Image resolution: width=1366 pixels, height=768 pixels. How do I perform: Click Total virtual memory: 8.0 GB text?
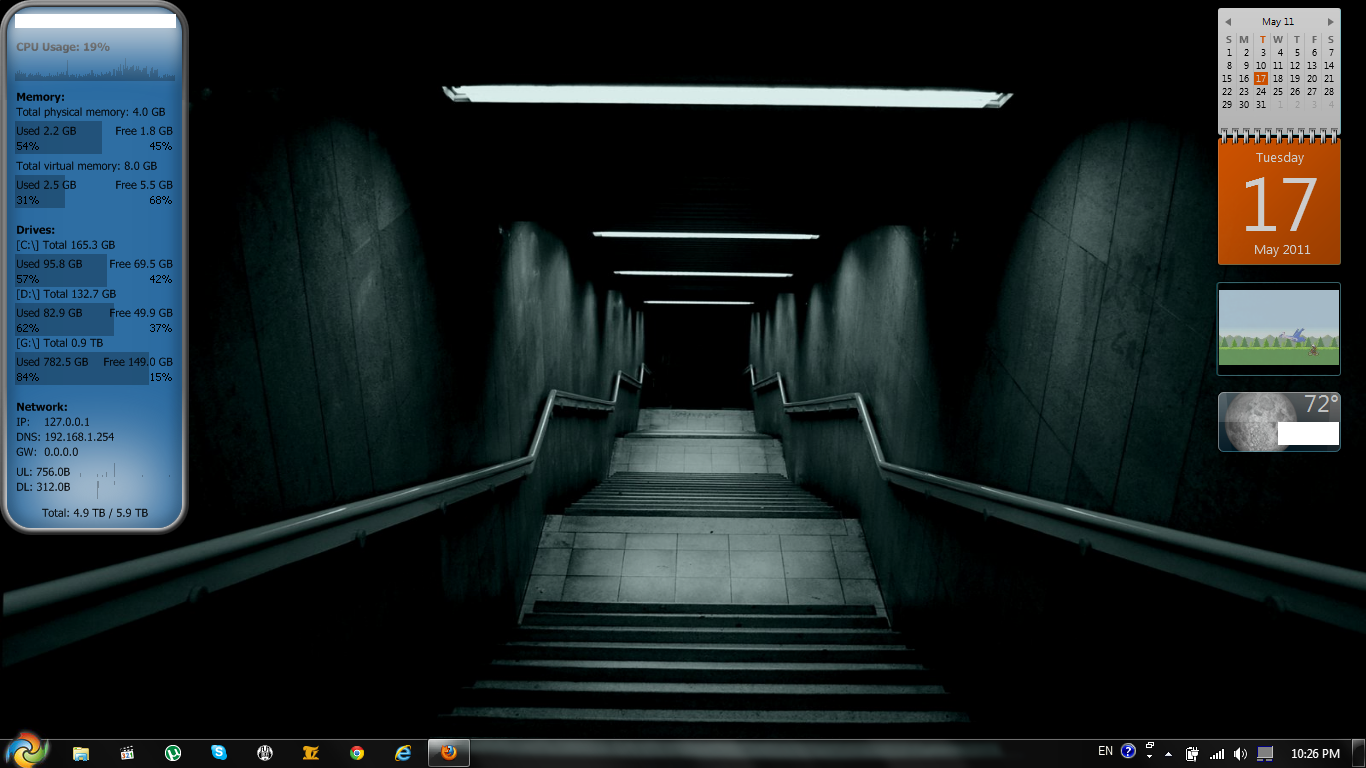[x=87, y=166]
